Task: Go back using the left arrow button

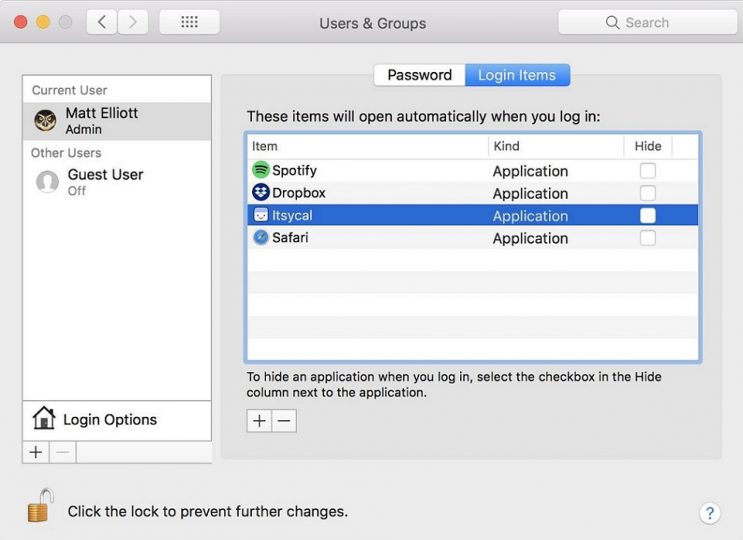Action: click(x=101, y=22)
